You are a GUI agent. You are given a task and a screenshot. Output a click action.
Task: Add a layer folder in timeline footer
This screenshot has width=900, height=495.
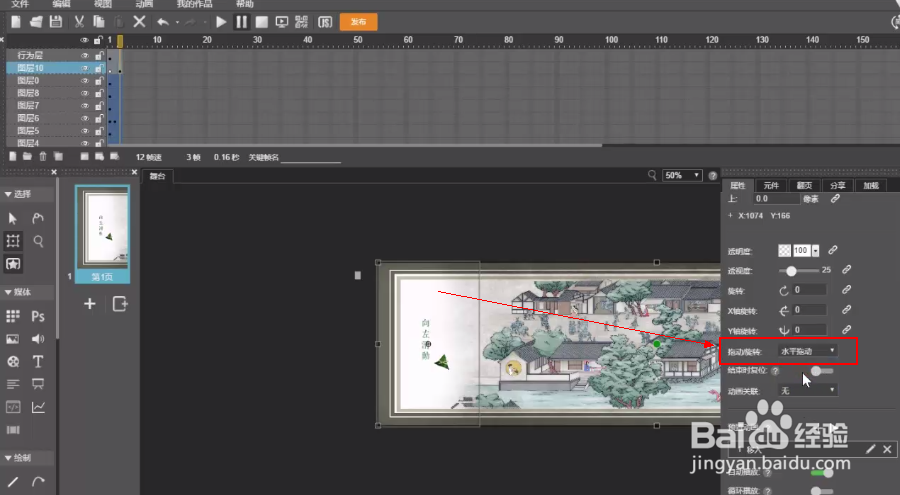27,157
